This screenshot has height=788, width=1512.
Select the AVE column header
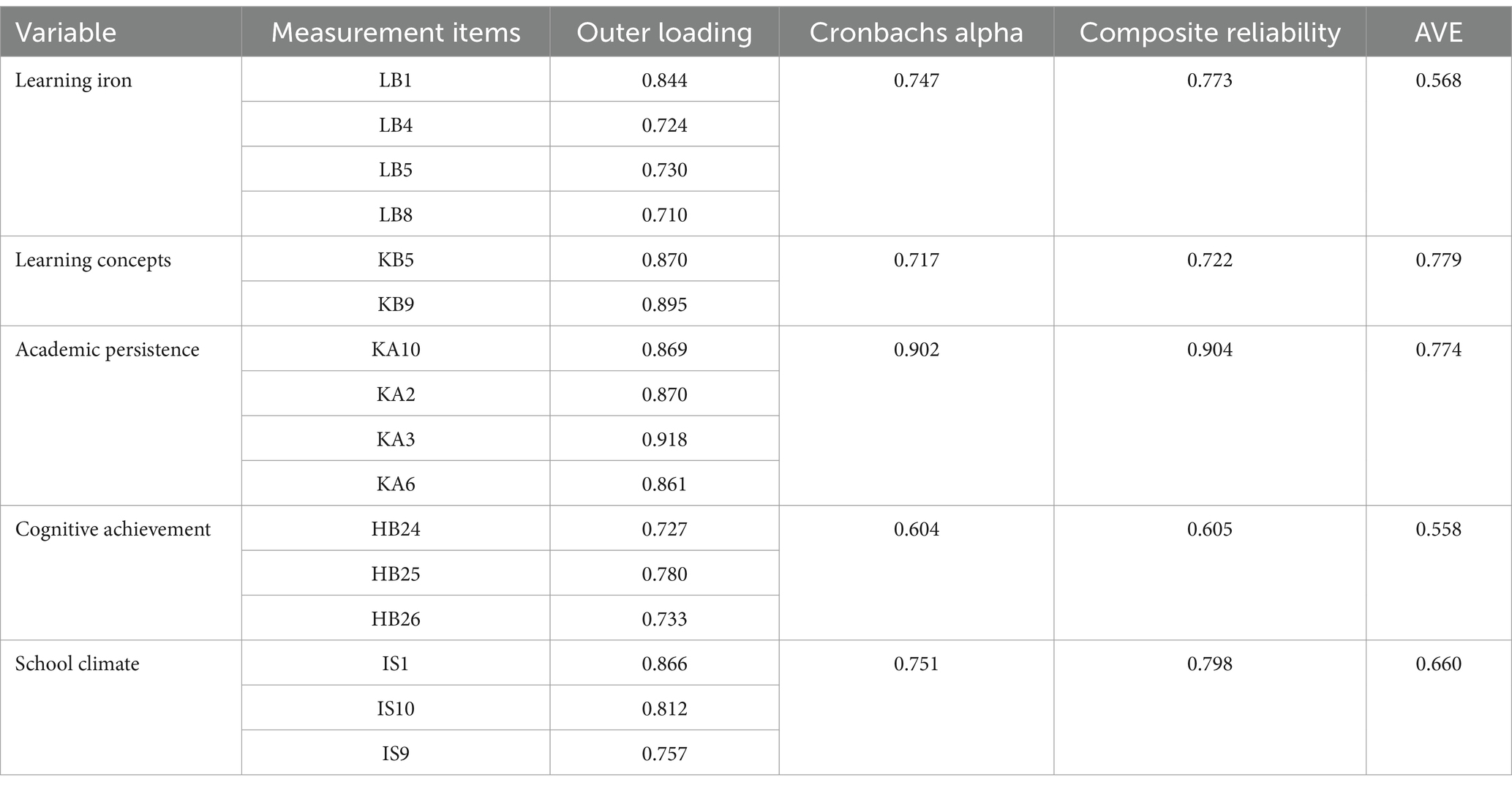coord(1438,32)
